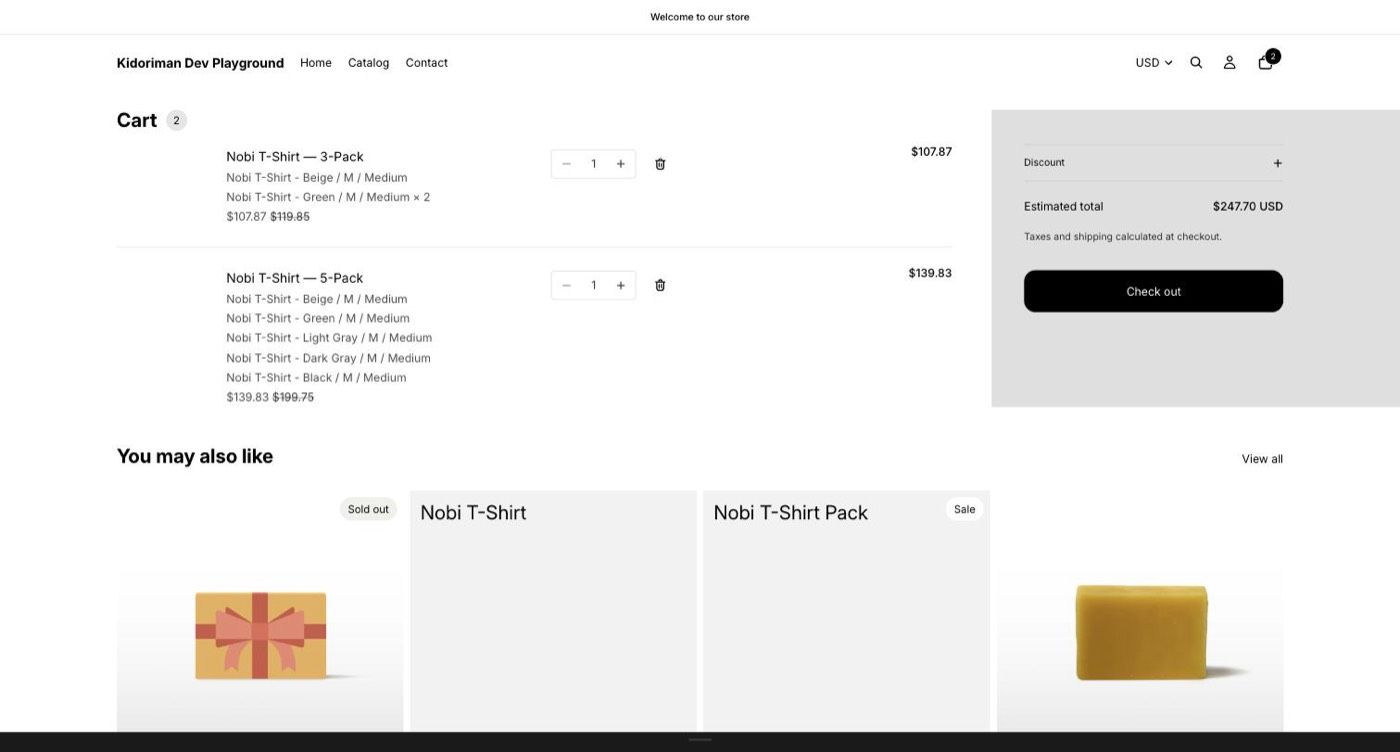This screenshot has height=752, width=1400.
Task: Remove Nobi T-Shirt 5-Pack with trash icon
Action: 660,285
